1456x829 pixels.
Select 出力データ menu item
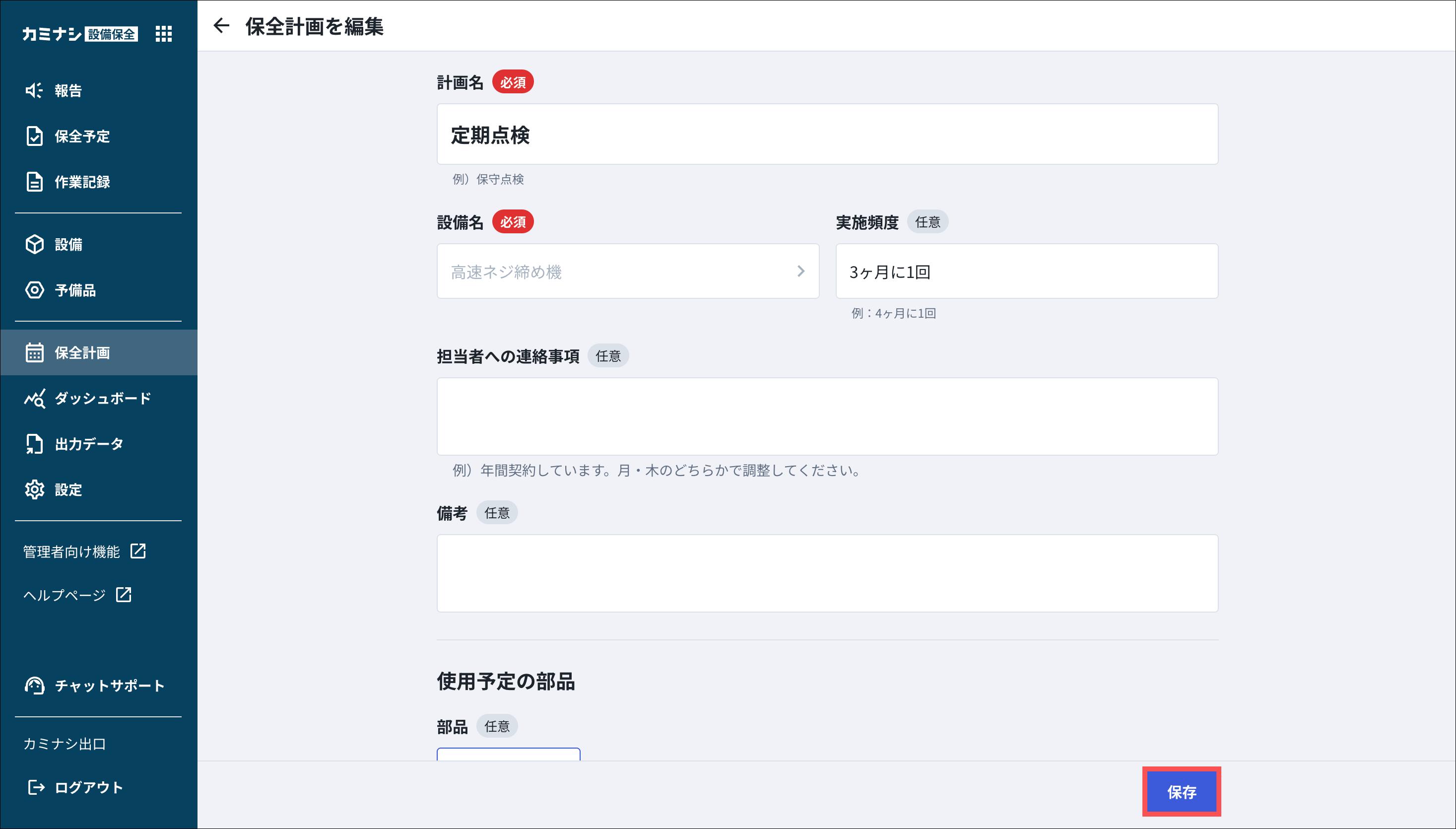click(x=88, y=443)
